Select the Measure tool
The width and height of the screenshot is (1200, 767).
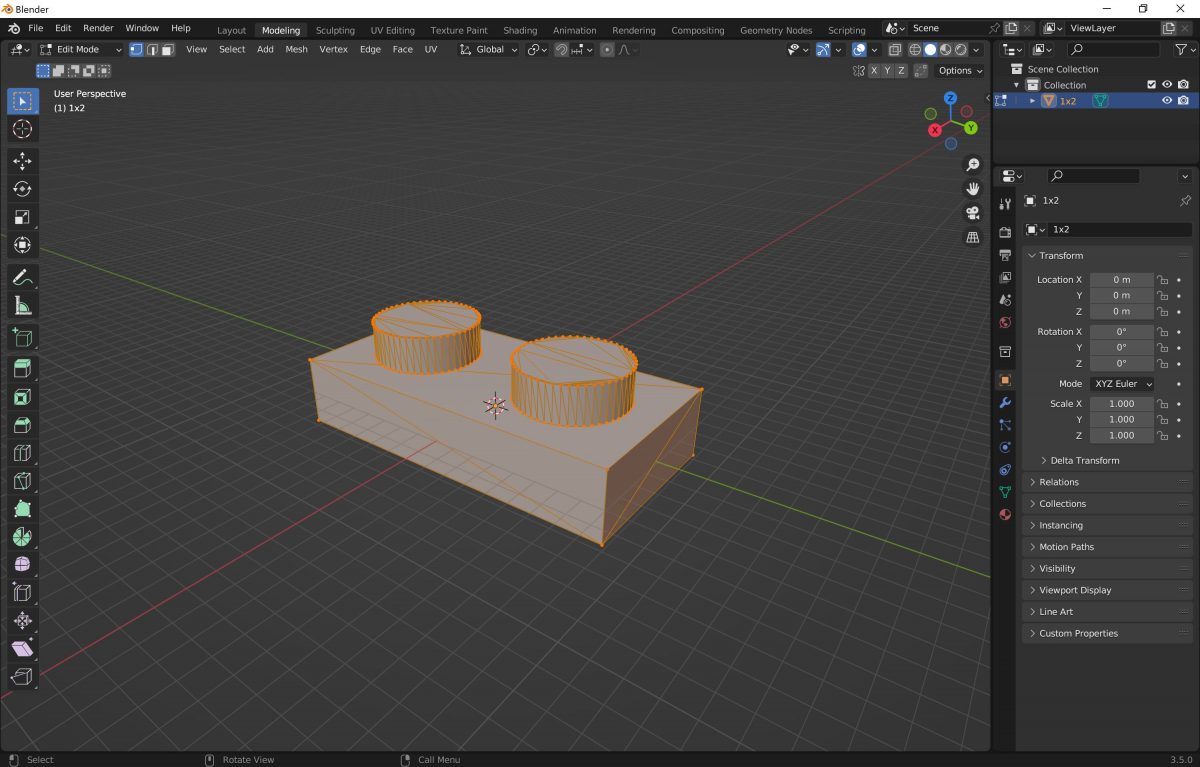point(22,305)
